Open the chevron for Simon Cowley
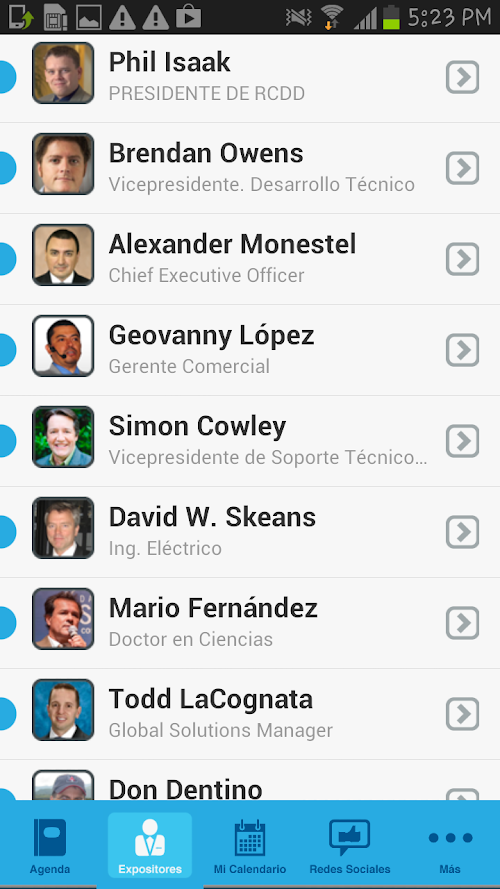Viewport: 500px width, 889px height. 463,441
